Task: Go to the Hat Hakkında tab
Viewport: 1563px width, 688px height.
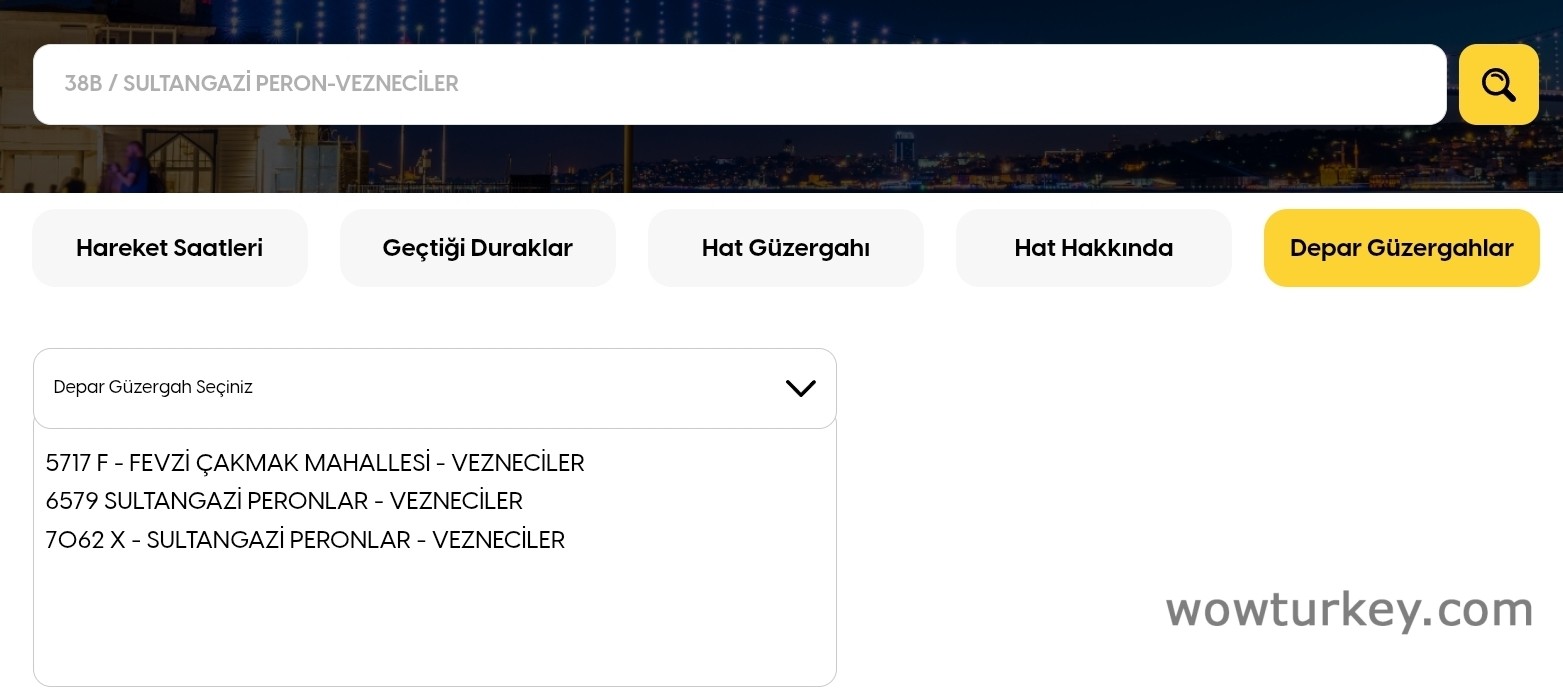Action: pos(1093,248)
